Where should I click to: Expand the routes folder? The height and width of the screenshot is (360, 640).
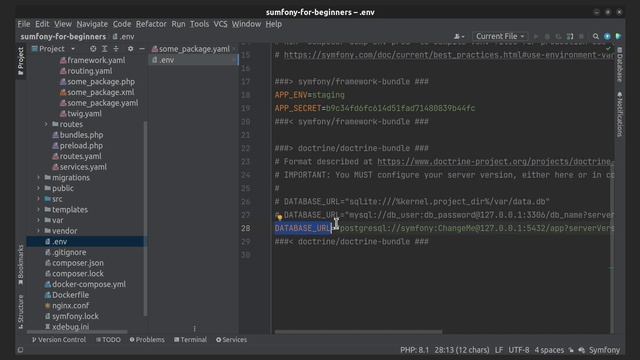point(46,124)
